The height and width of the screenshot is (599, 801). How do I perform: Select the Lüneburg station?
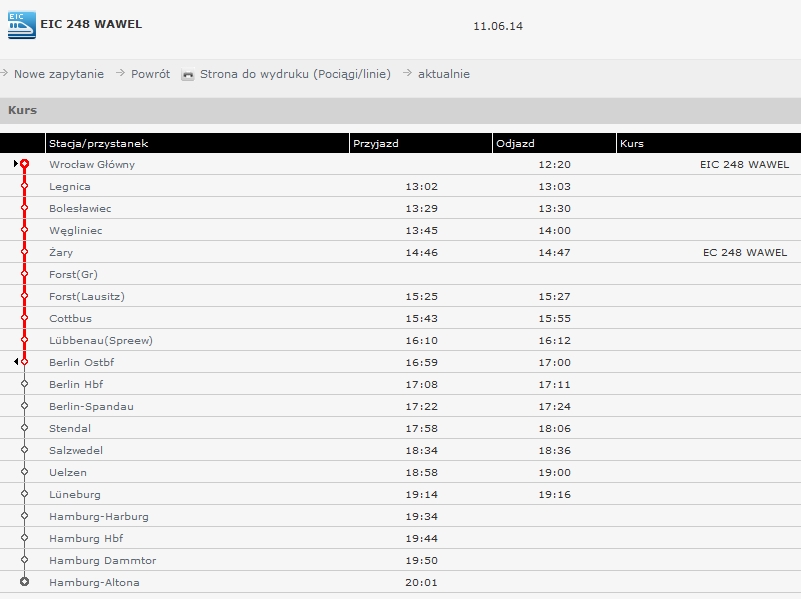pyautogui.click(x=75, y=494)
